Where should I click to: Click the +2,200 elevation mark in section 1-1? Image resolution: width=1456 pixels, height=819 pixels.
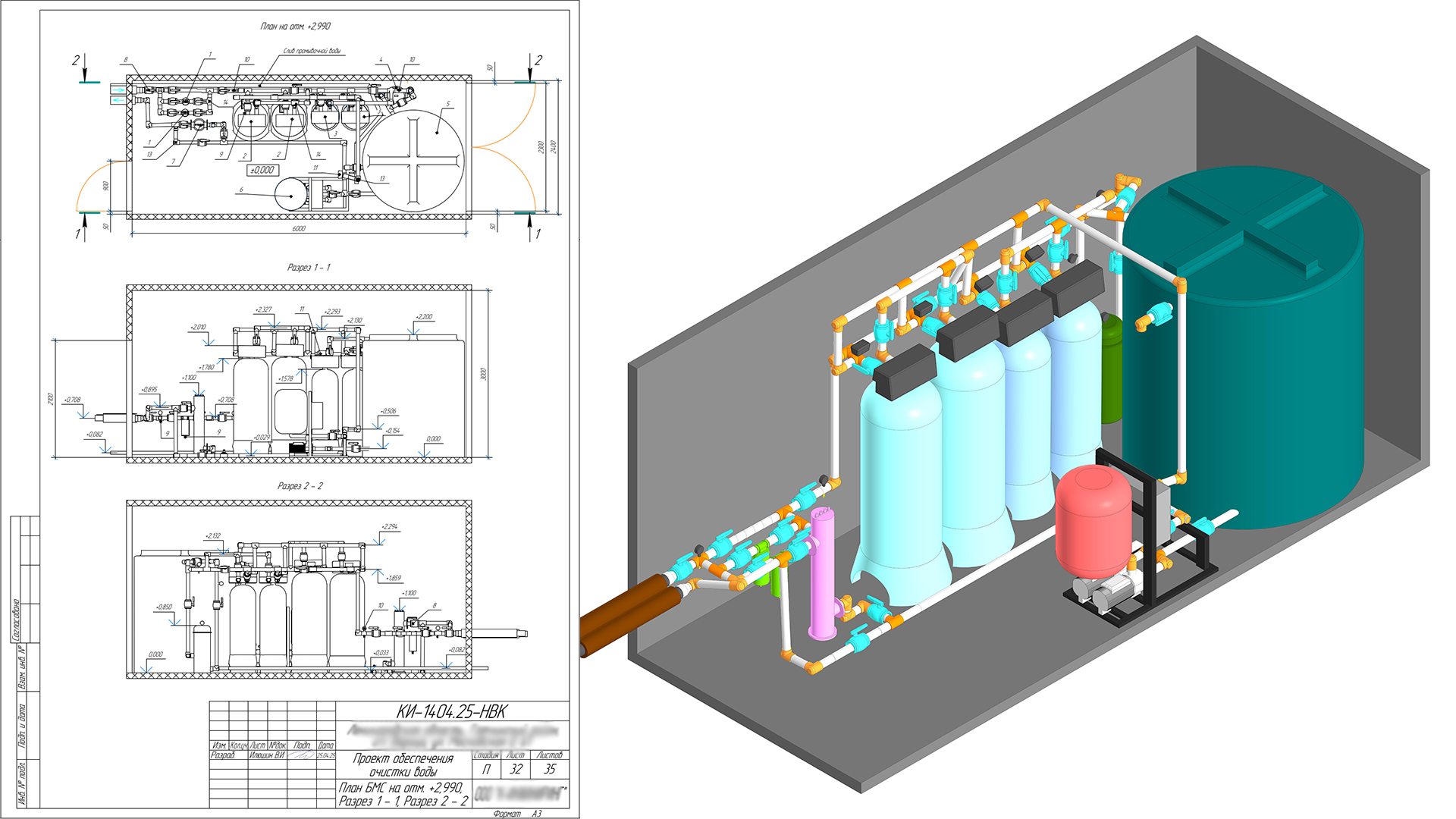(424, 317)
